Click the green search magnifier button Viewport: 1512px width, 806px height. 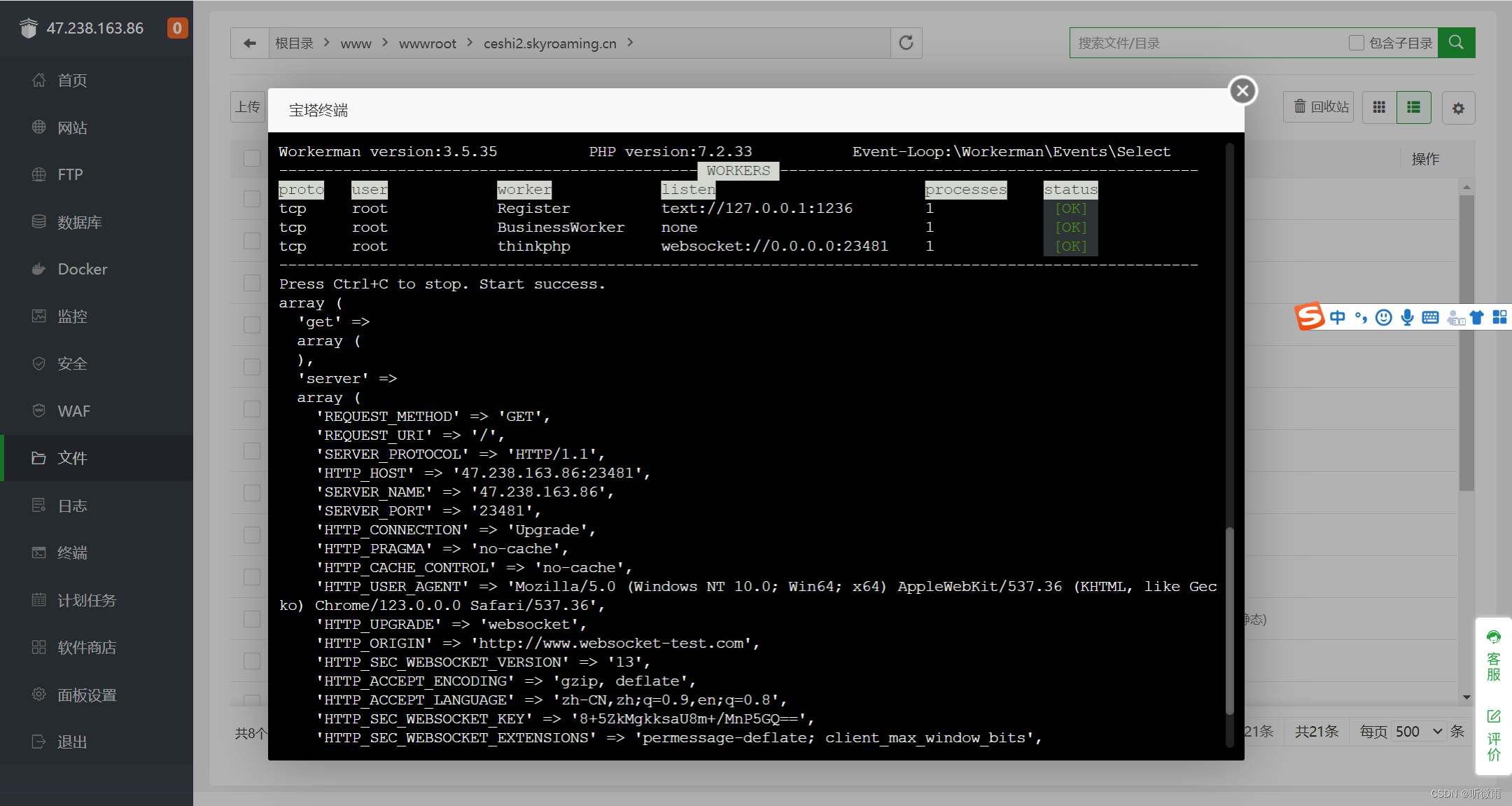coord(1456,43)
